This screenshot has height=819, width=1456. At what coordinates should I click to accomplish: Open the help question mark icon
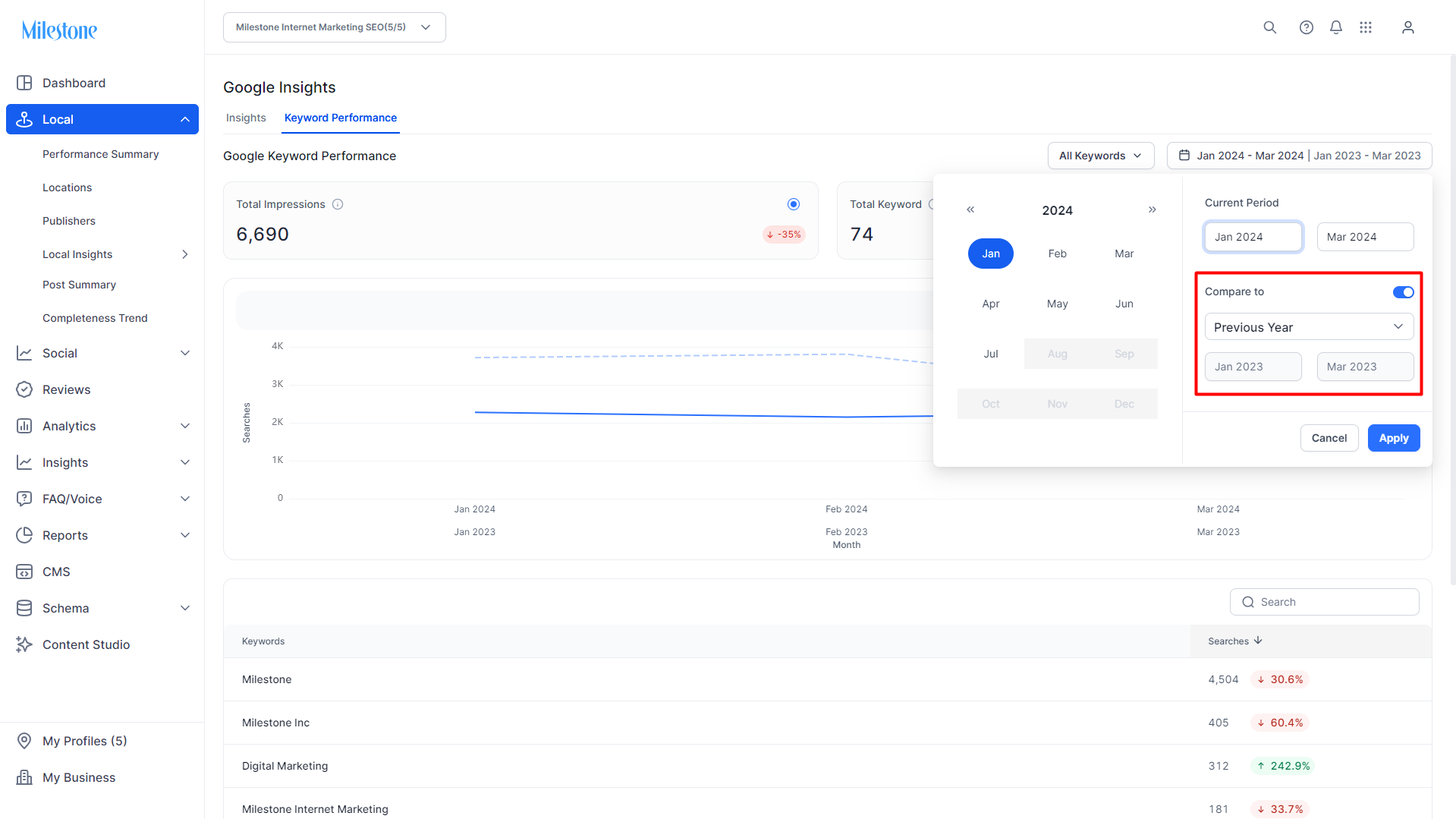point(1306,27)
